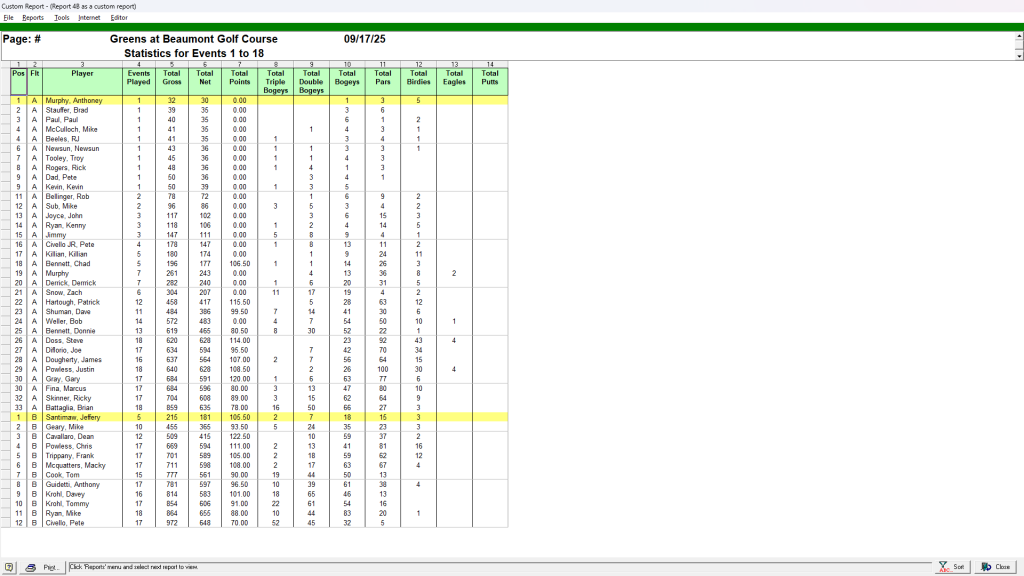The width and height of the screenshot is (1024, 576).
Task: Click the header scroll down arrow
Action: (1018, 56)
